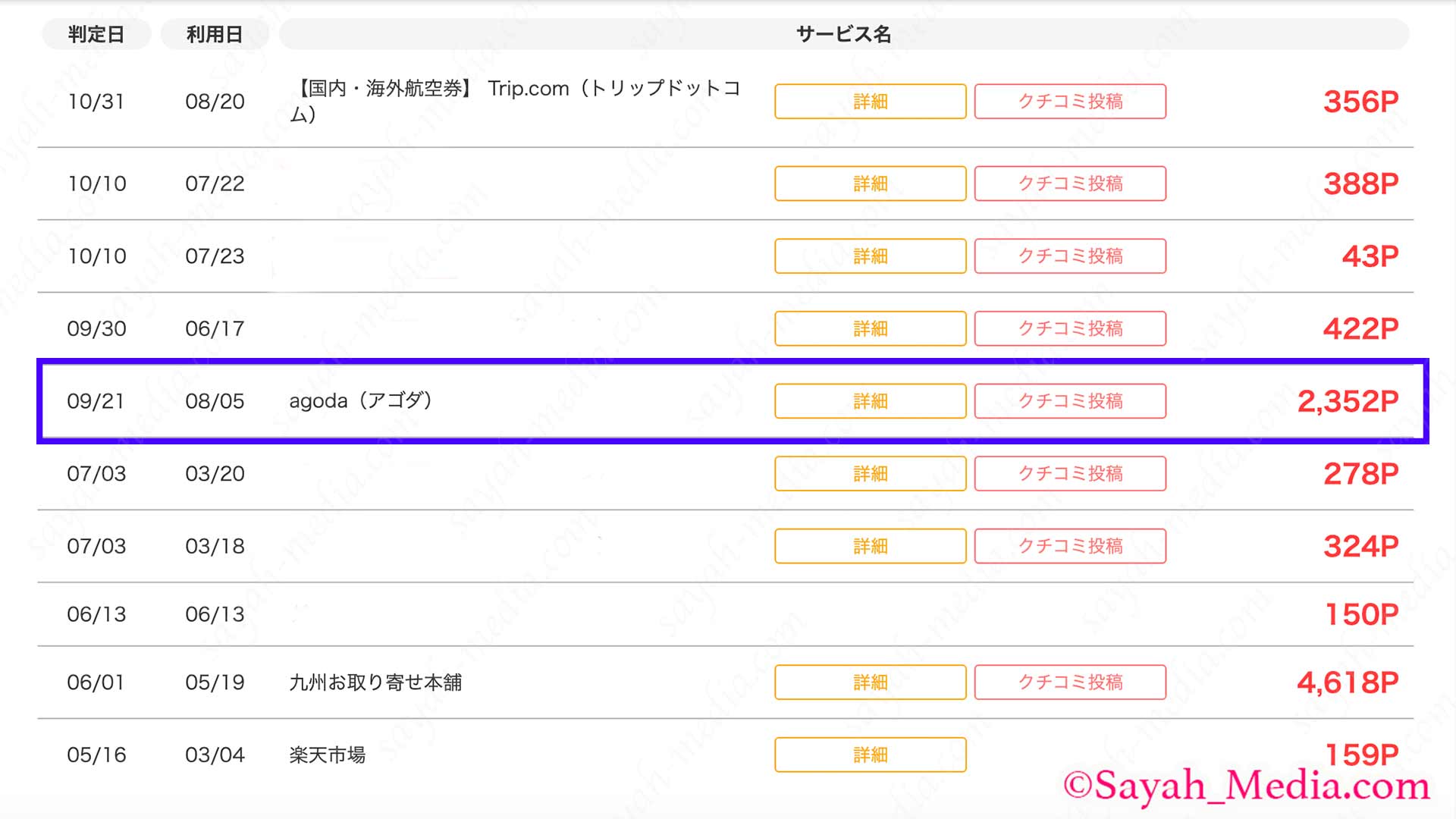Select the サービス名 column header
The height and width of the screenshot is (819, 1456).
(844, 34)
